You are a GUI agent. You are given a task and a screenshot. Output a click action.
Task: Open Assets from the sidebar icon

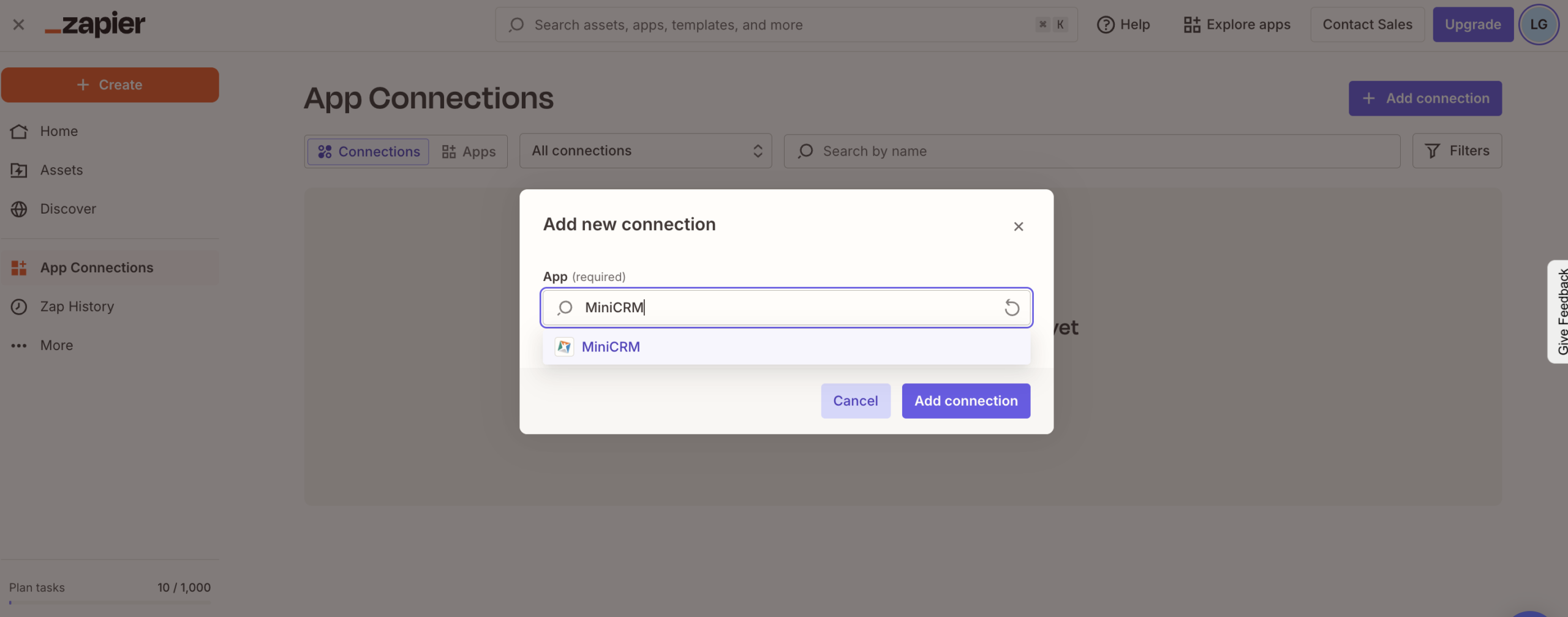(x=19, y=170)
